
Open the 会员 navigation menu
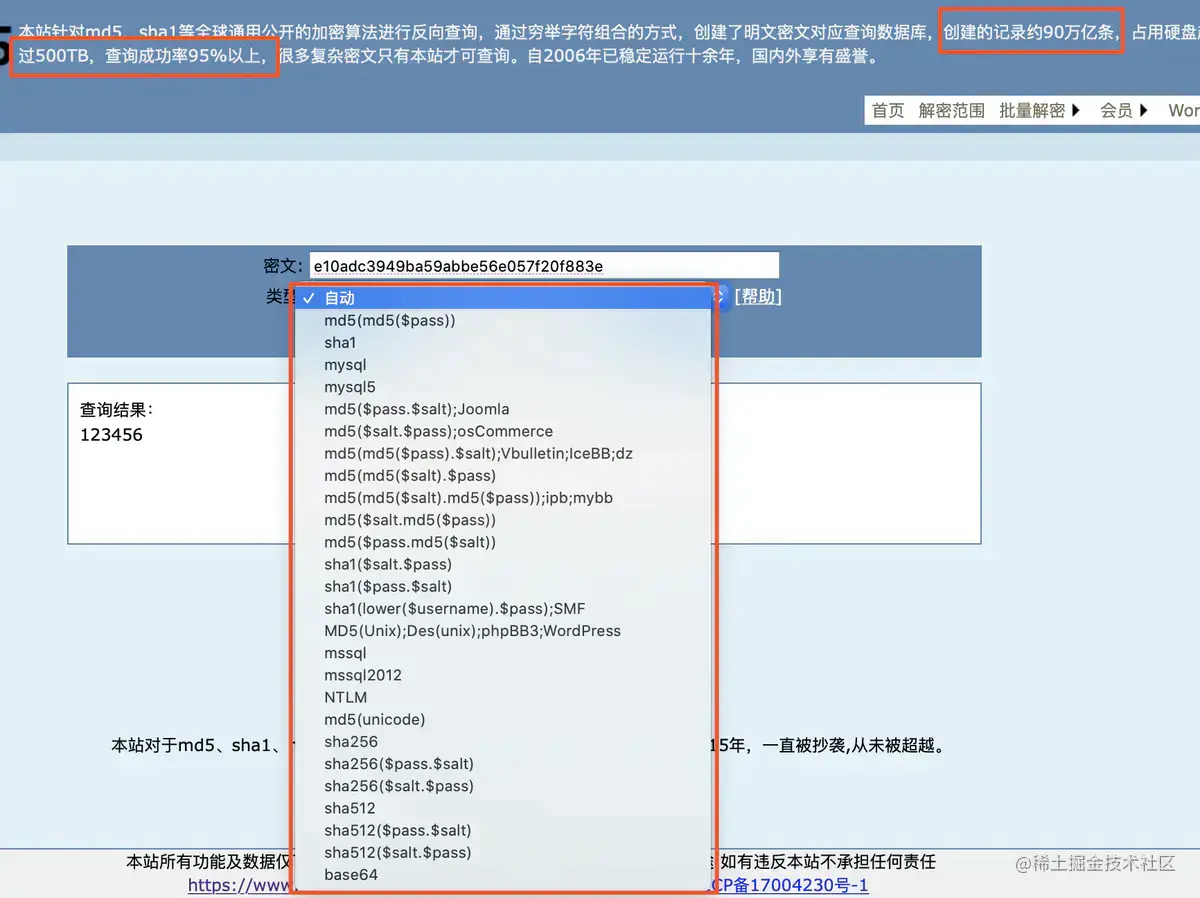click(1124, 111)
